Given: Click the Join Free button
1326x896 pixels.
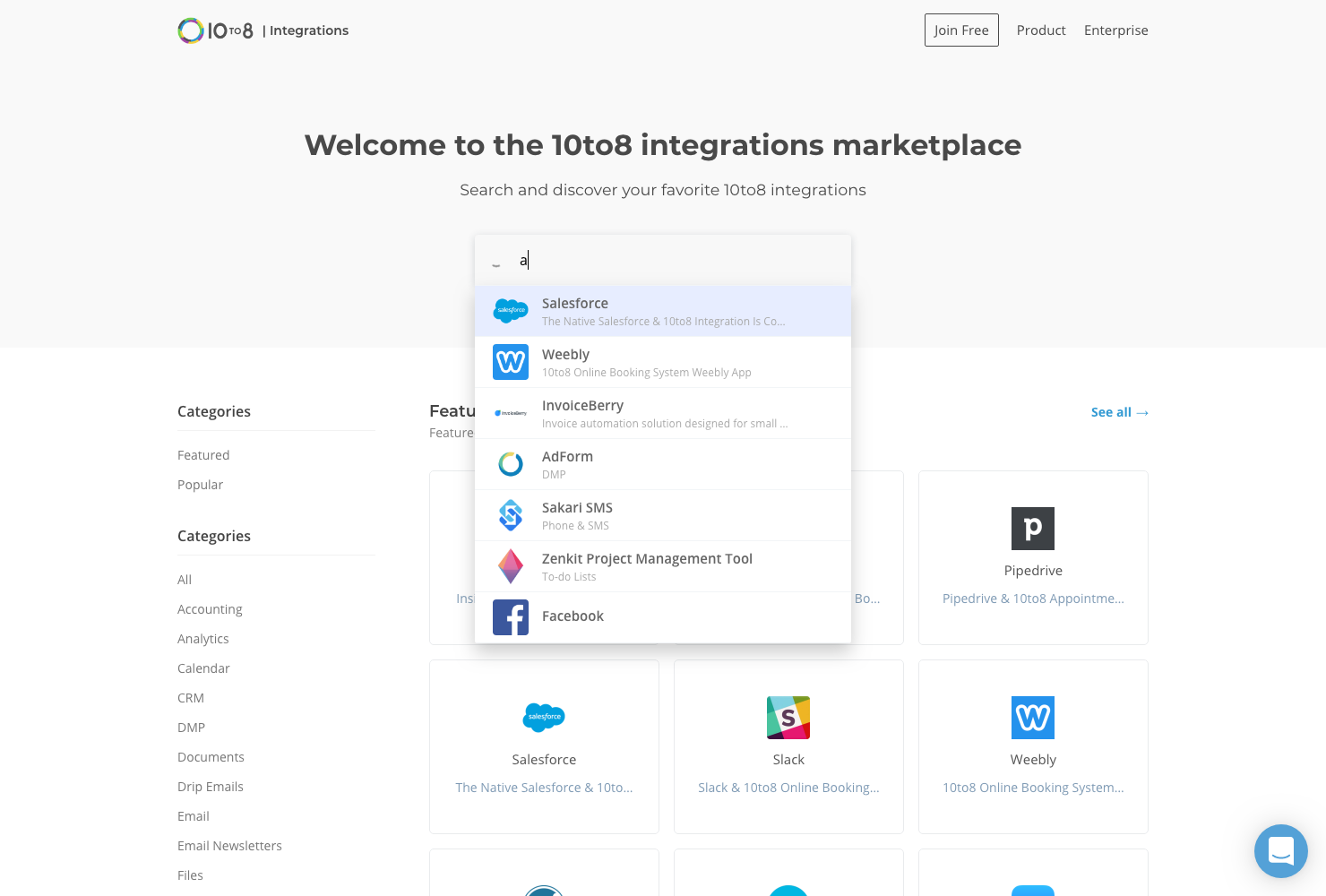Looking at the screenshot, I should pyautogui.click(x=961, y=30).
